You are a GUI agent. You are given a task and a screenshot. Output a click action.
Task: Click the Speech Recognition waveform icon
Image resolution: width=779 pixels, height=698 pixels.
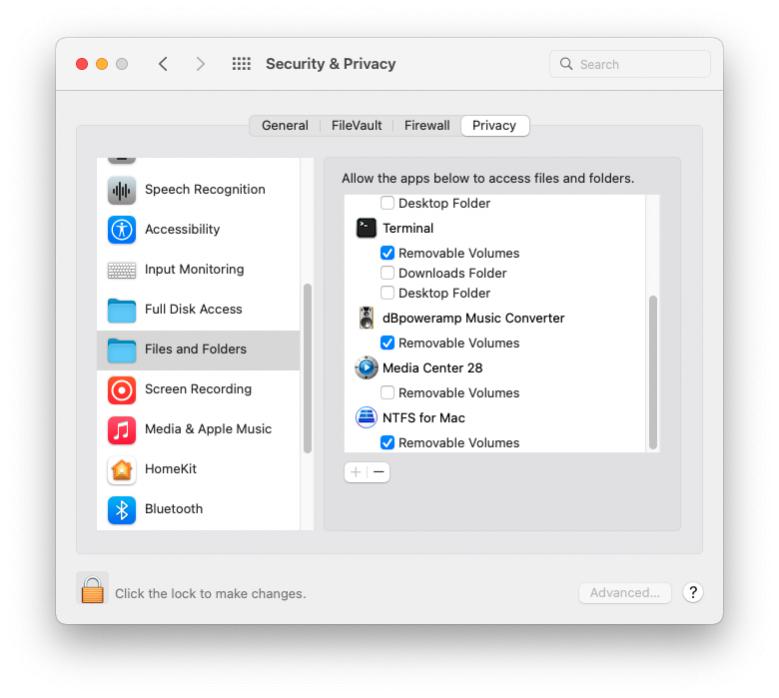point(122,190)
